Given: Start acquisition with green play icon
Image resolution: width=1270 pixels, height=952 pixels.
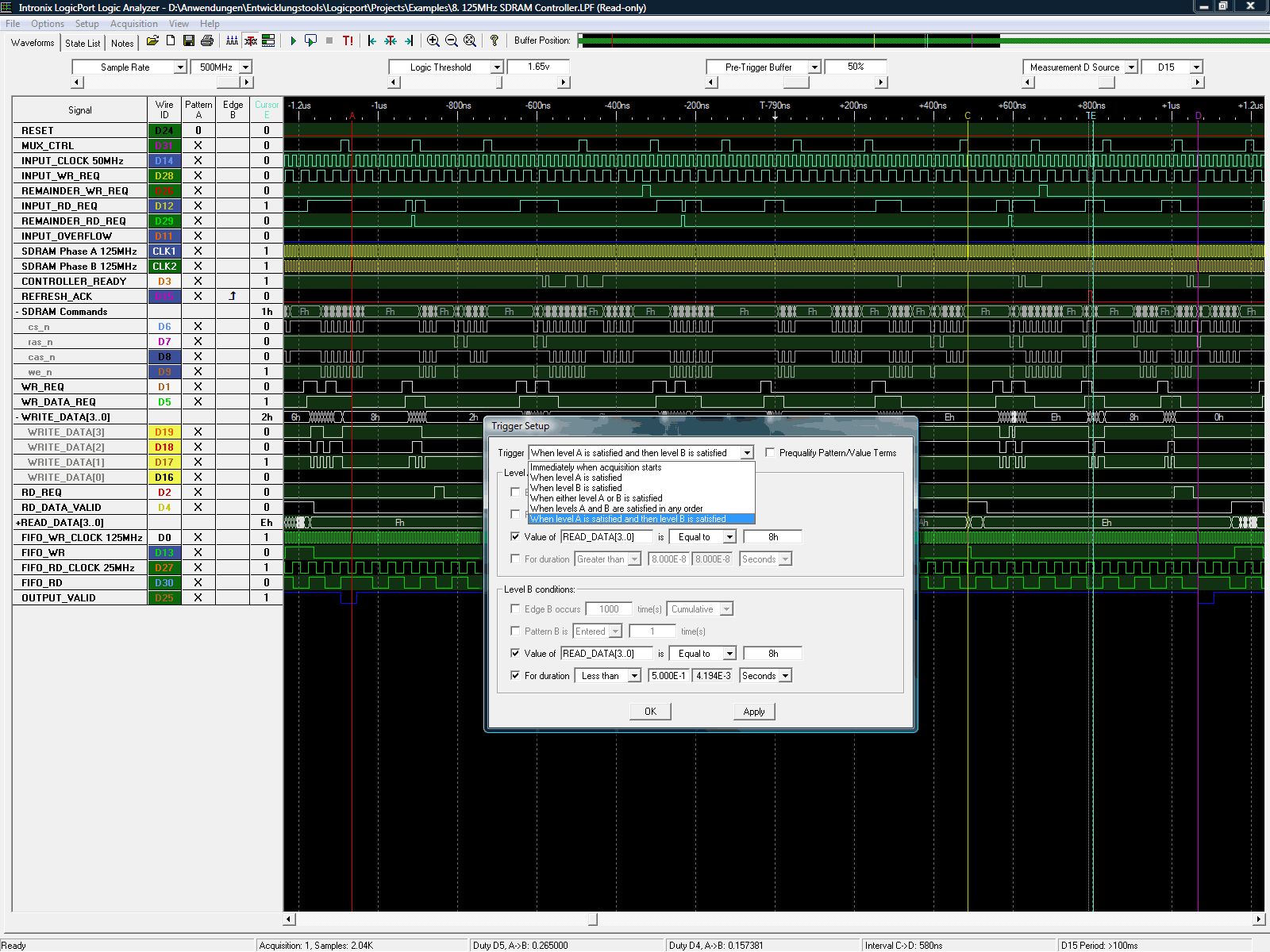Looking at the screenshot, I should click(x=293, y=40).
